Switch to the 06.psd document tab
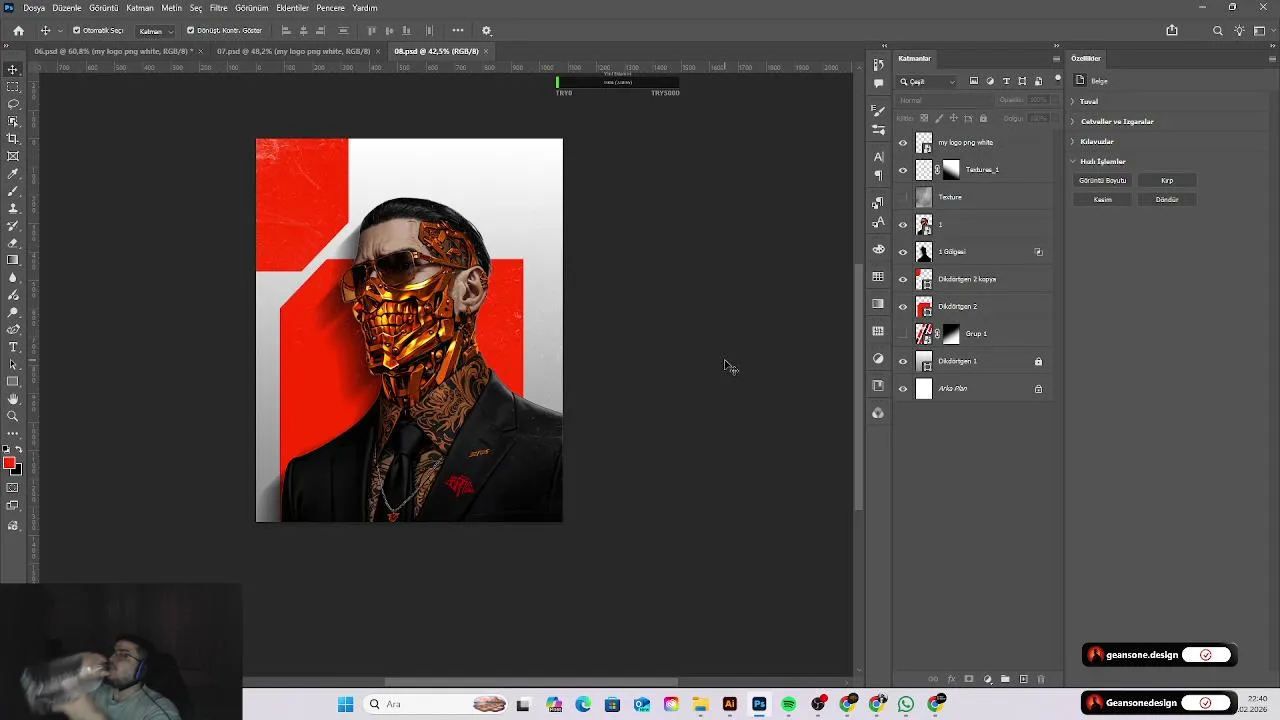Screen dimensions: 1280x720 pos(113,51)
